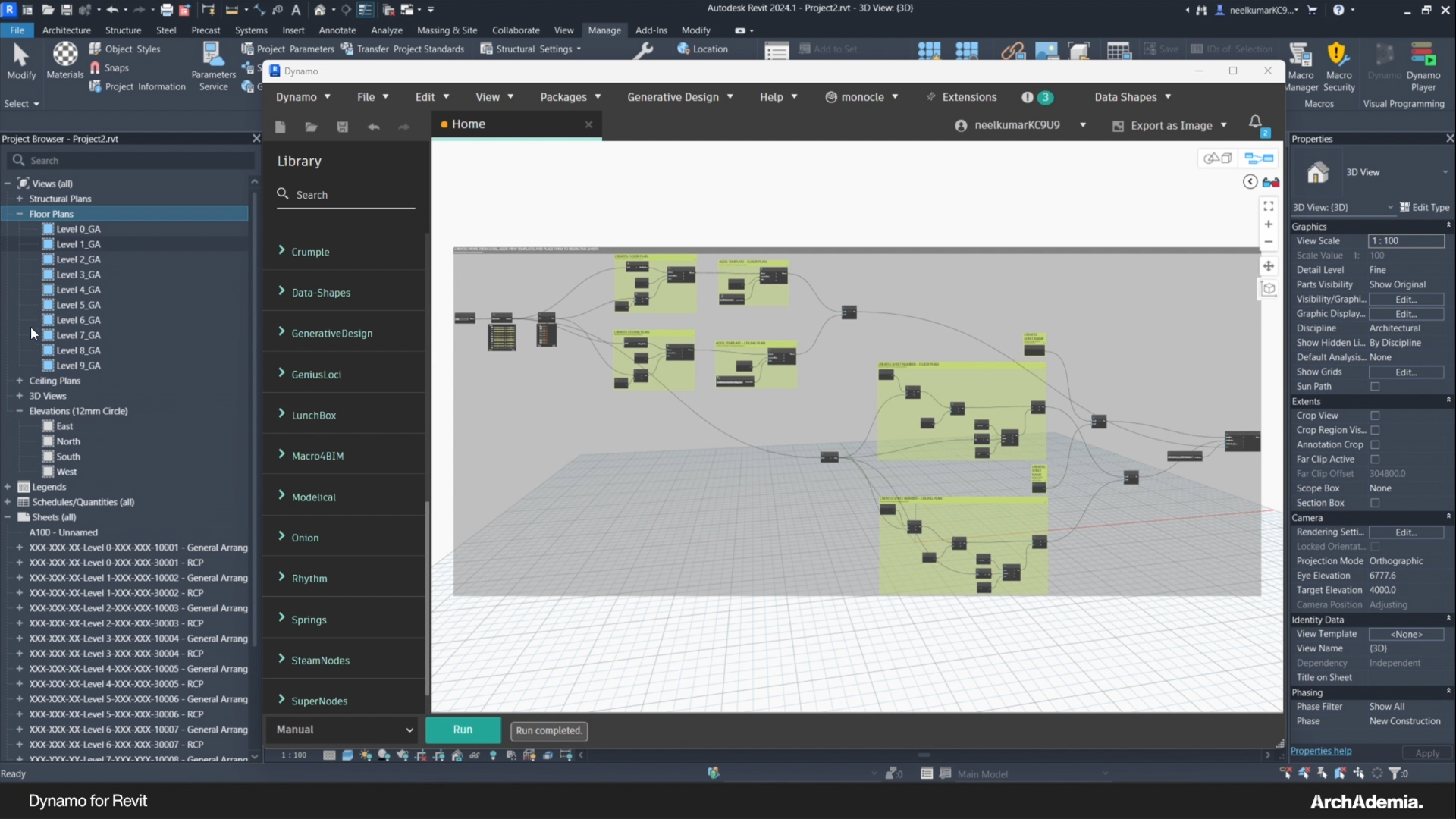Enable the Crop View checkbox
This screenshot has width=1456, height=819.
click(1375, 416)
